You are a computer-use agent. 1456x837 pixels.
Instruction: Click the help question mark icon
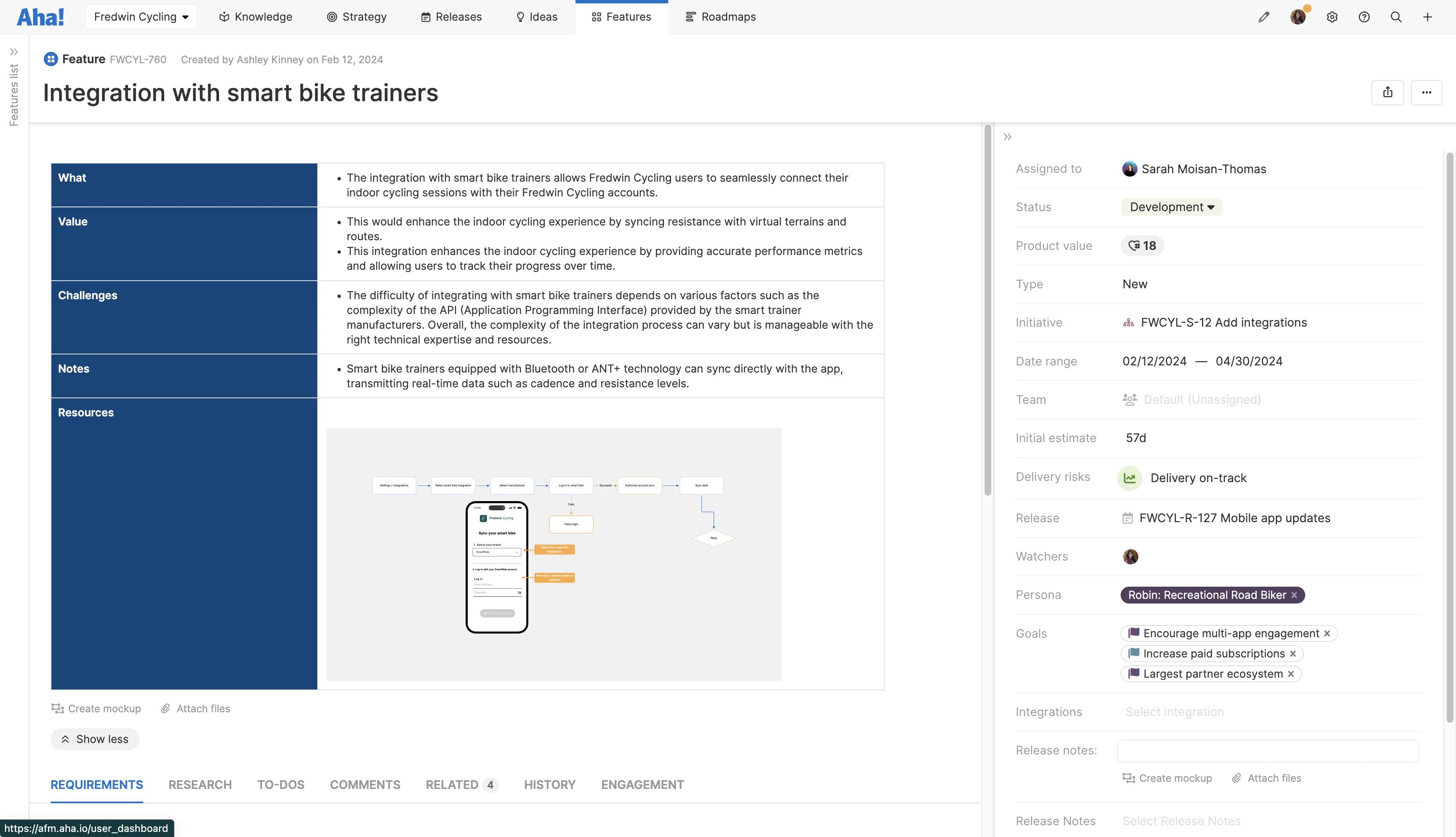pyautogui.click(x=1364, y=17)
